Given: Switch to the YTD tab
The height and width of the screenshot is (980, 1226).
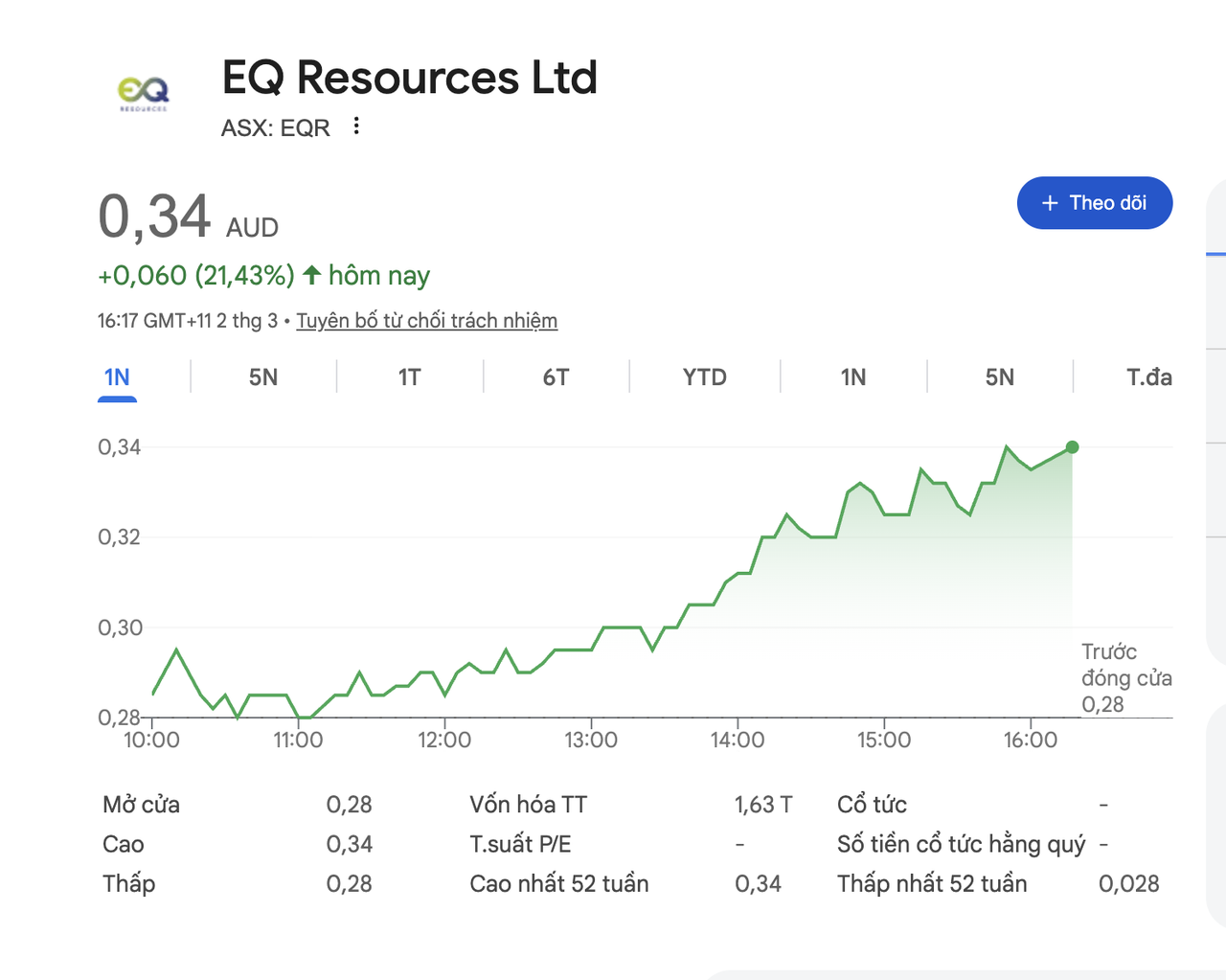Looking at the screenshot, I should click(705, 377).
